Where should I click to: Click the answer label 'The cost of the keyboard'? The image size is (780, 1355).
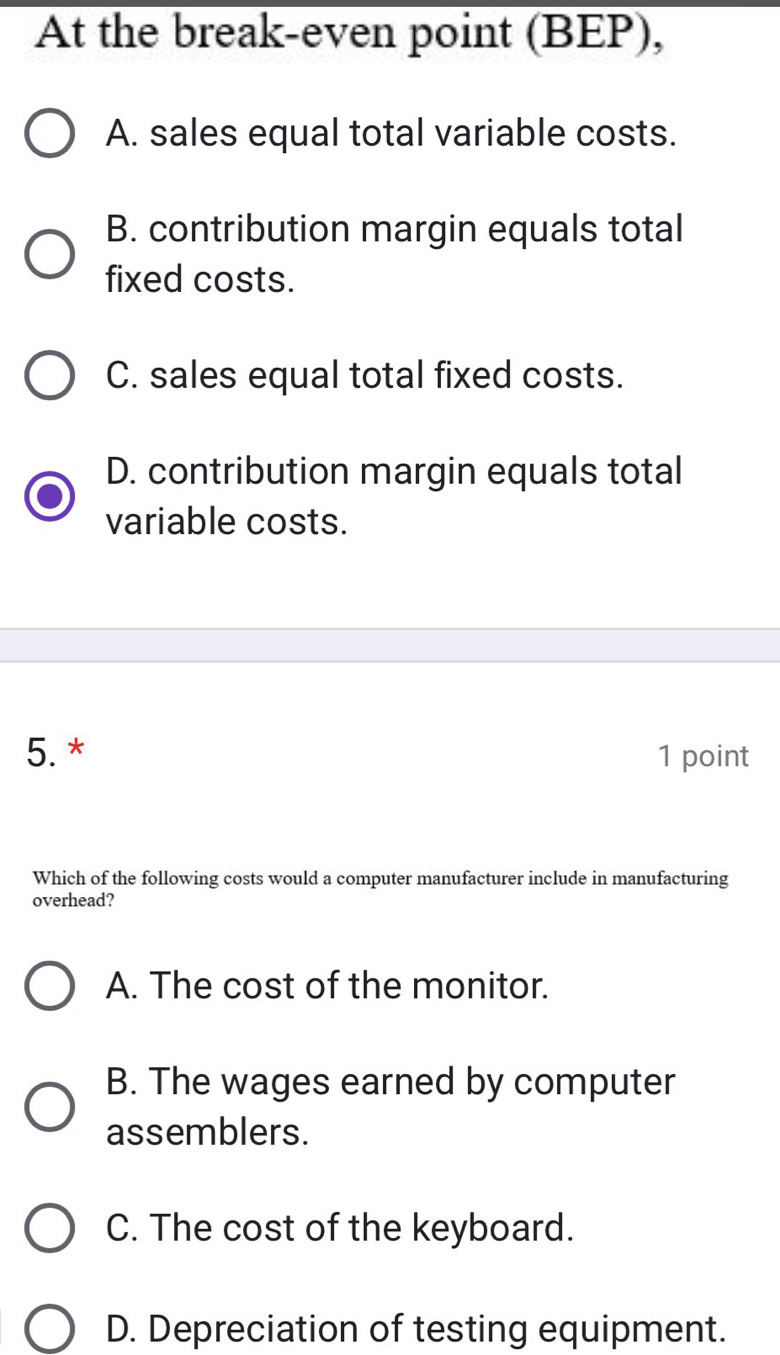pyautogui.click(x=340, y=1229)
